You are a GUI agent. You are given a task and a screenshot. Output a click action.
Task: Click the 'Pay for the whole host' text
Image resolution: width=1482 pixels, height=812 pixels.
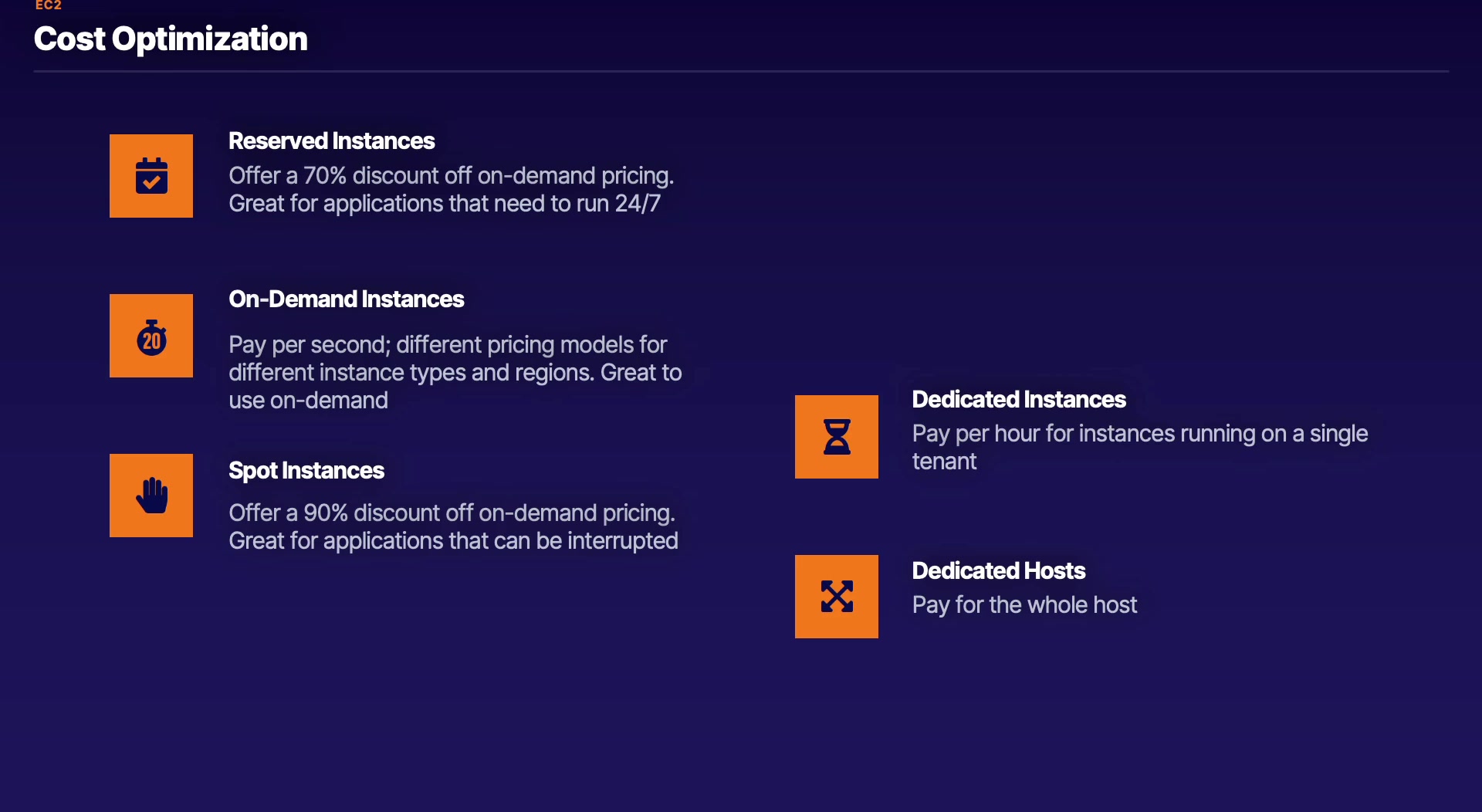pyautogui.click(x=1024, y=605)
